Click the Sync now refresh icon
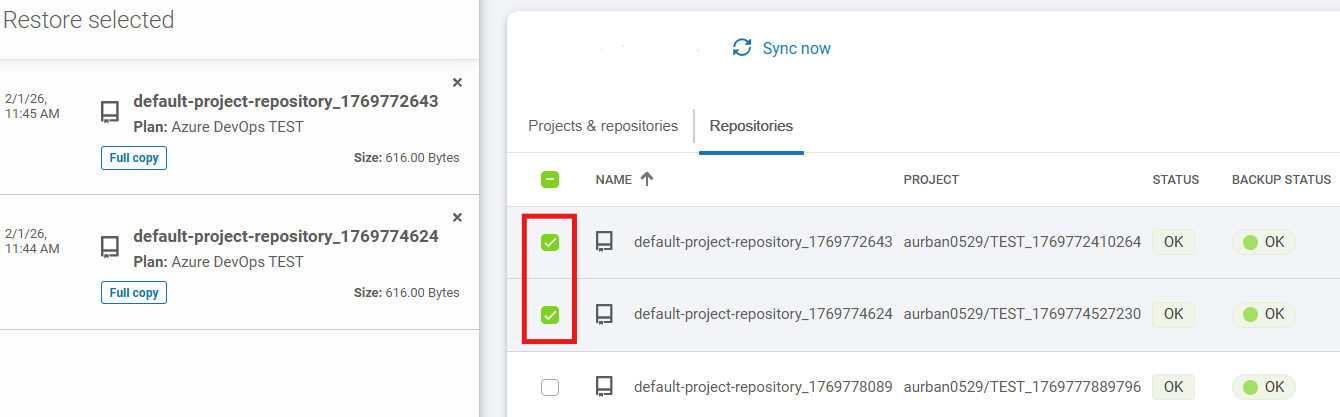Viewport: 1340px width, 417px height. [742, 48]
